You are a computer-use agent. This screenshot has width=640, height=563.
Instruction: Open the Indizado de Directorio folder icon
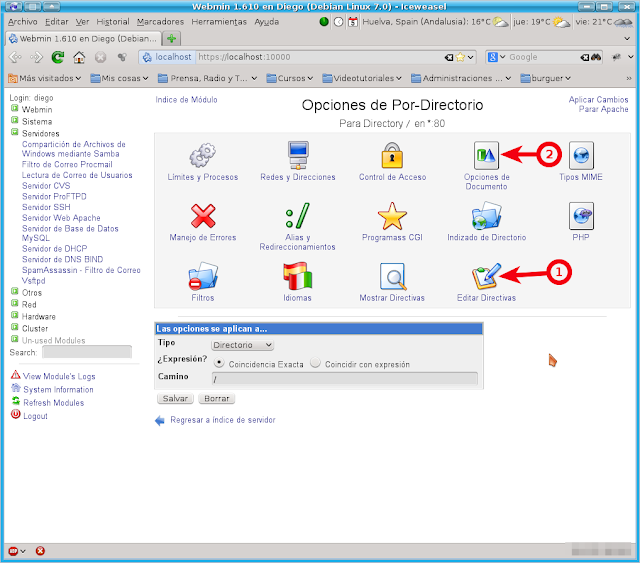pyautogui.click(x=486, y=216)
